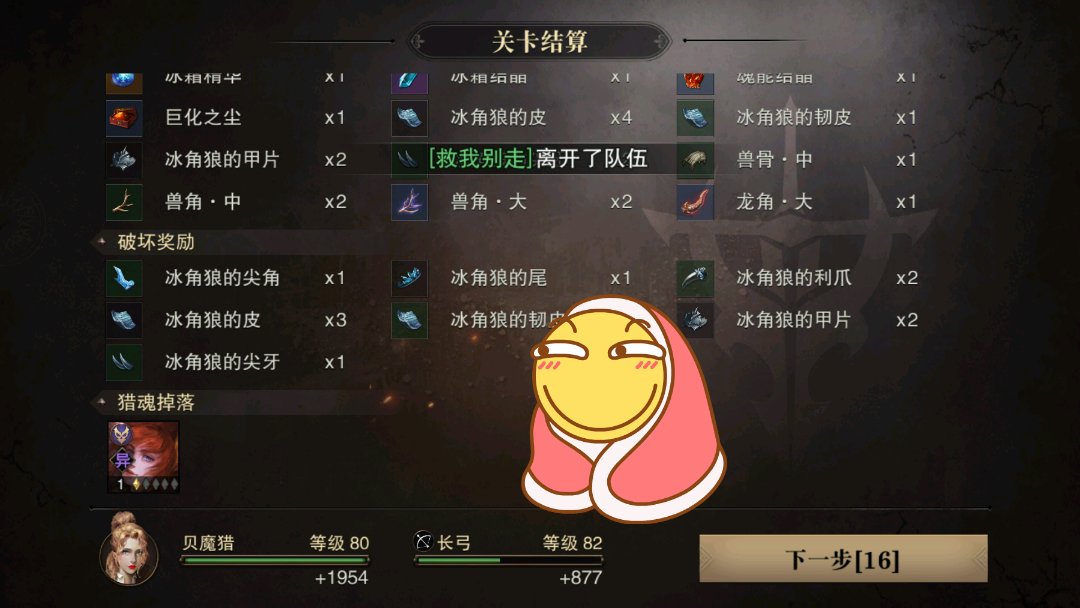Select the 兽角·中 antler icon

click(124, 202)
